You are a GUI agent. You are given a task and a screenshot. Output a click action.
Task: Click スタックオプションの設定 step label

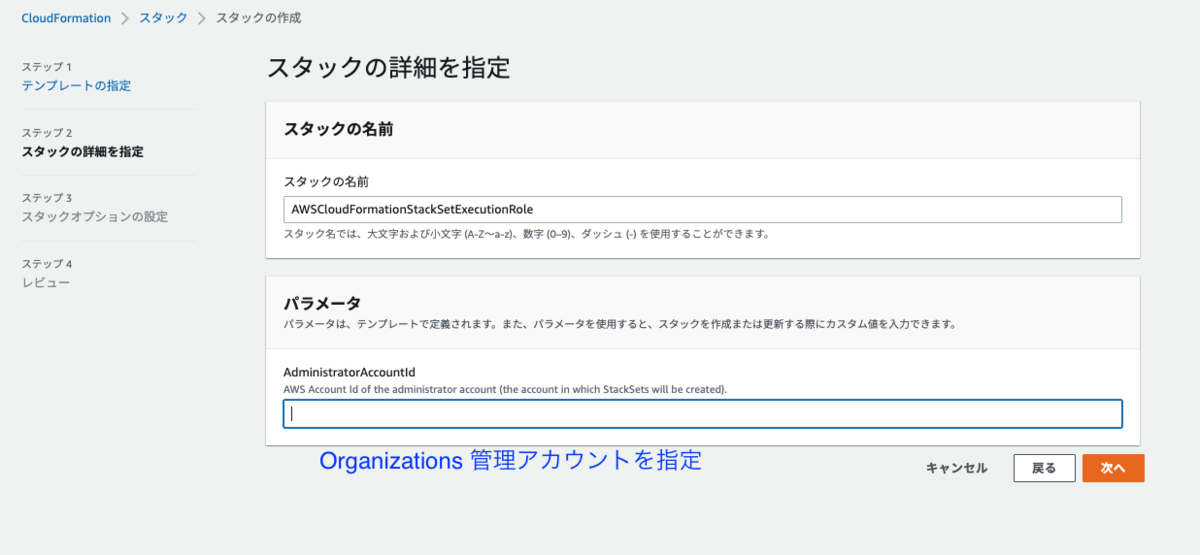[95, 217]
